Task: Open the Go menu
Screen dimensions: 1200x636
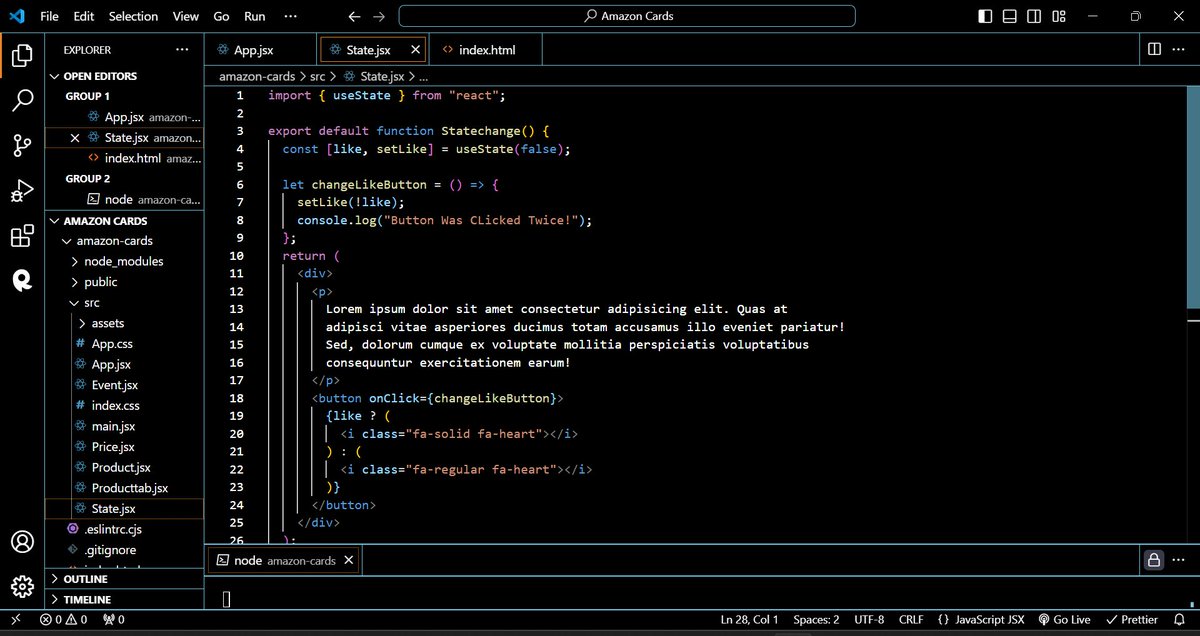Action: (222, 16)
